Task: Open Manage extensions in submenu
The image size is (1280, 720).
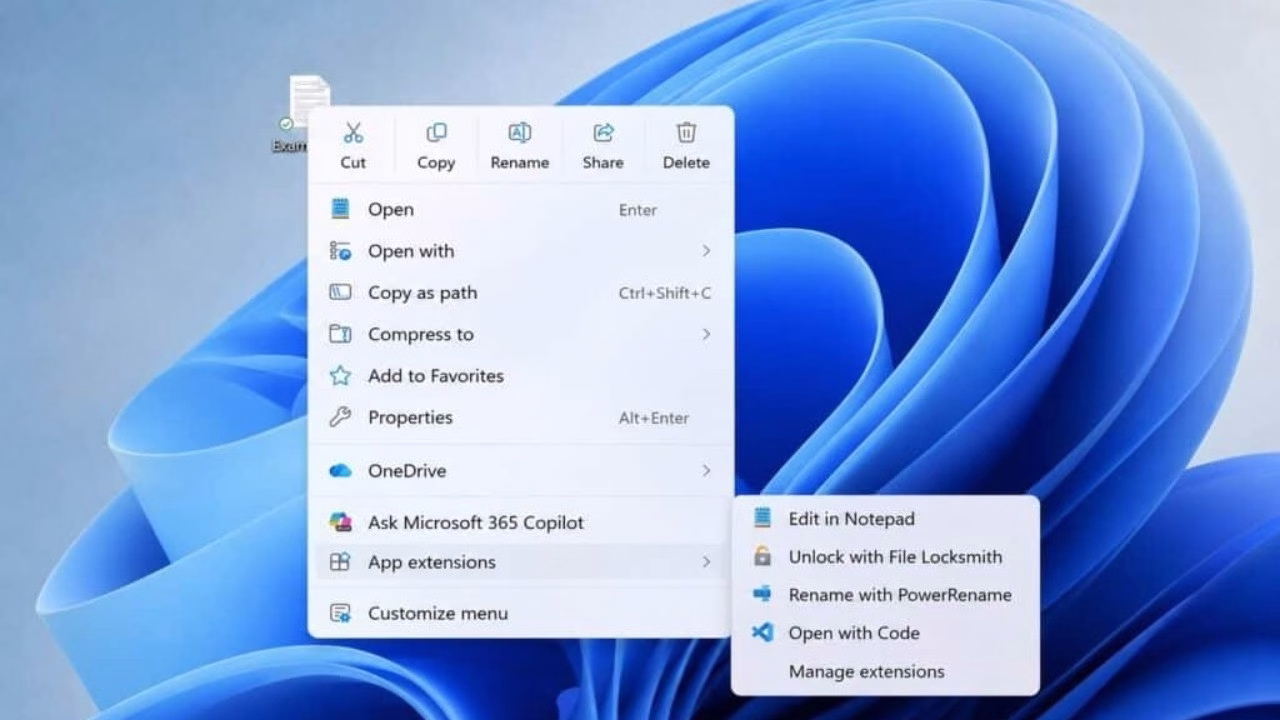Action: pyautogui.click(x=885, y=671)
